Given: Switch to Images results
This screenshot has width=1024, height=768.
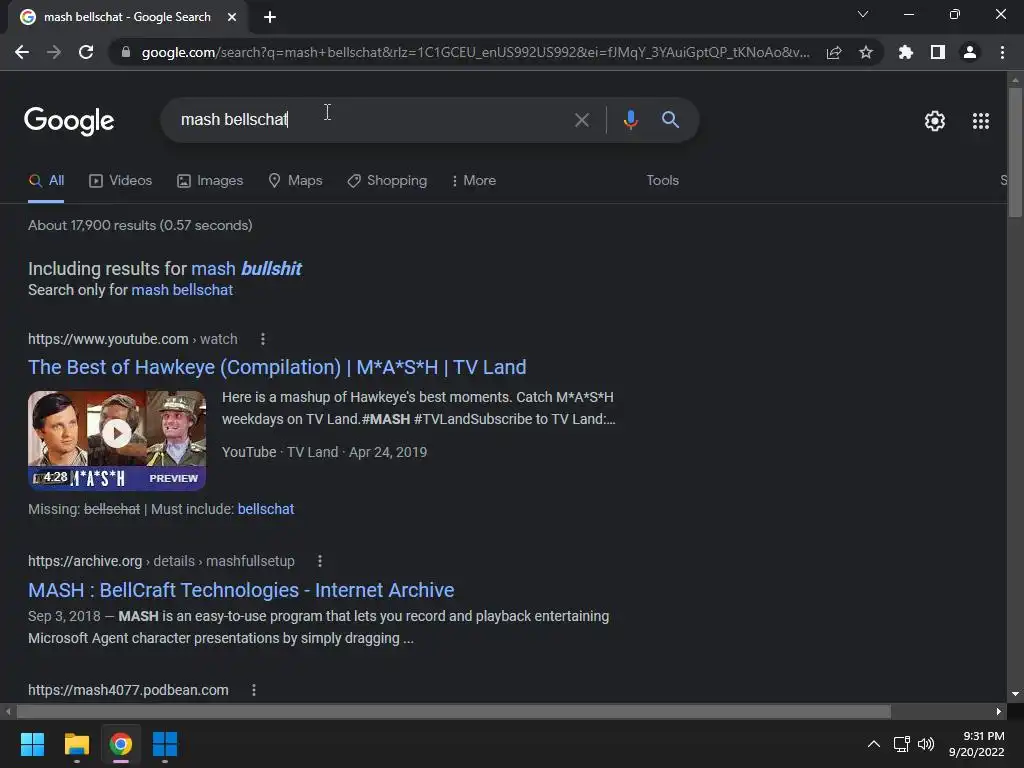Looking at the screenshot, I should click(210, 180).
